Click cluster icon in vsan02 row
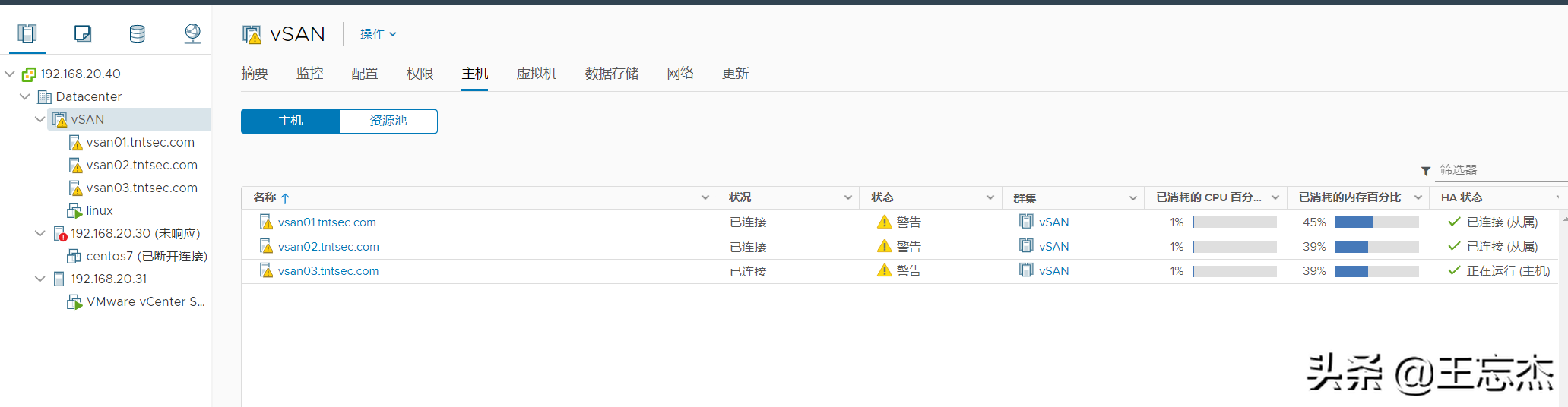1568x407 pixels. click(x=1026, y=245)
